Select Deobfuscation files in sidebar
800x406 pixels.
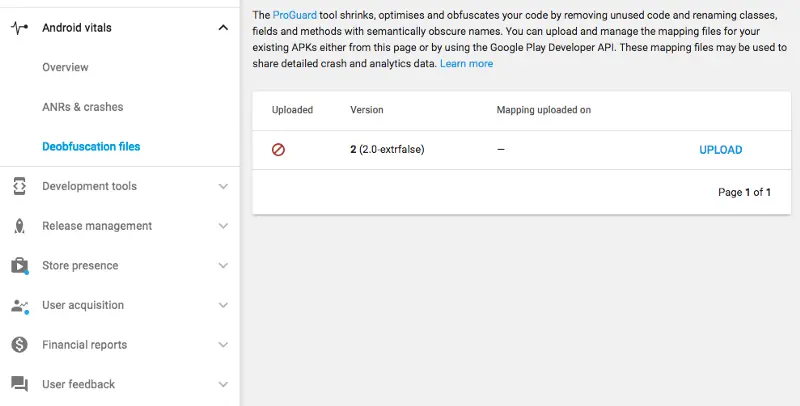(x=91, y=146)
